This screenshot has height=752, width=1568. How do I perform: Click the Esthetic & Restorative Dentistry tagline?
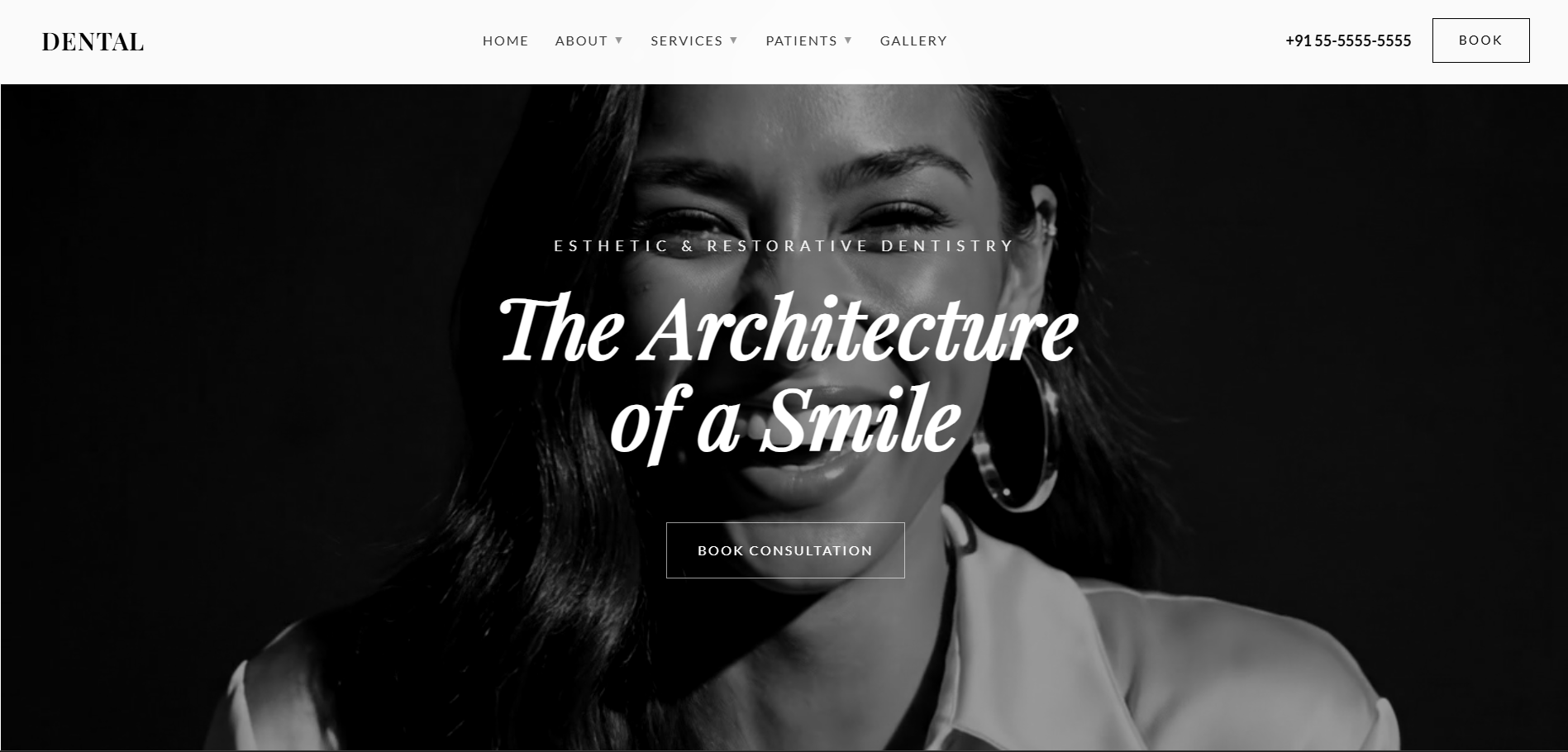784,245
